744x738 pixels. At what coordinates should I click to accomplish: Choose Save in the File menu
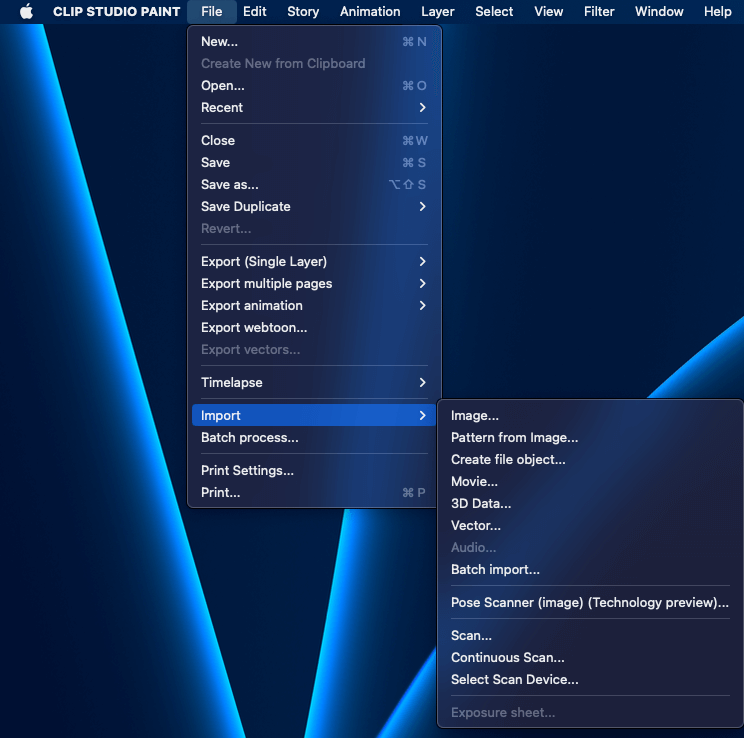(314, 163)
